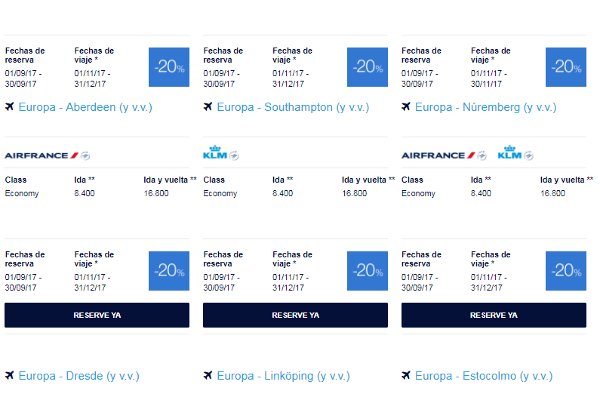Click the airplane icon beside Europa - Southampton
Image resolution: width=600 pixels, height=400 pixels.
(x=208, y=107)
